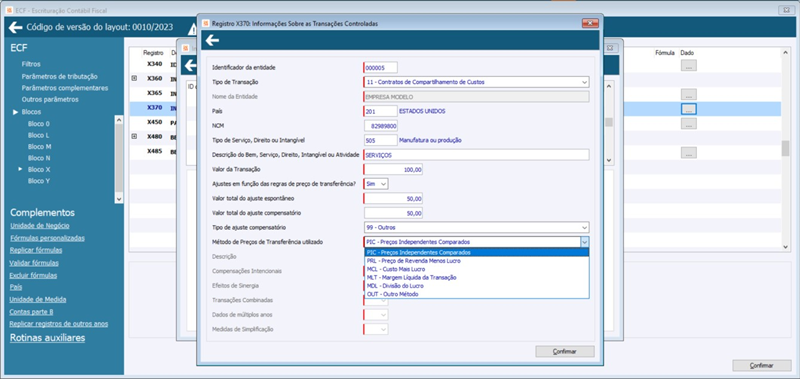Click Descrição do Bem field SERVIÇOS

(x=477, y=155)
